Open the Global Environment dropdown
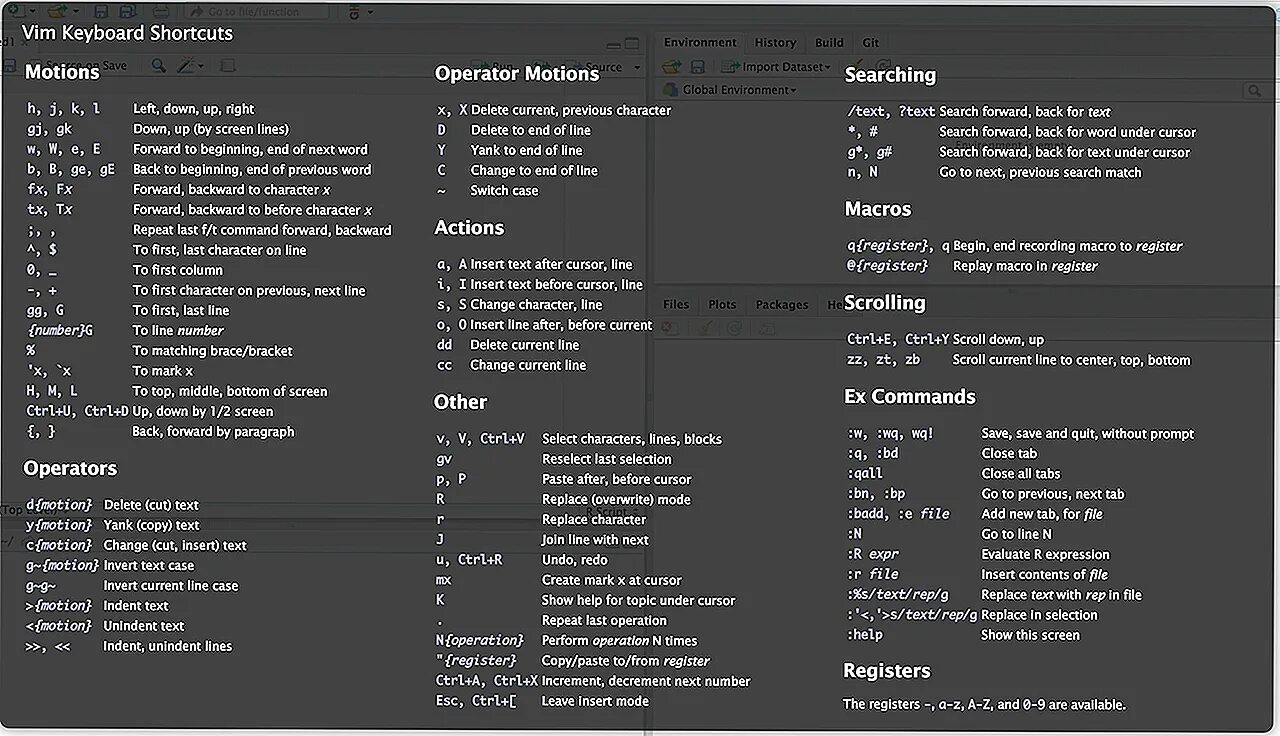This screenshot has width=1280, height=736. (739, 90)
